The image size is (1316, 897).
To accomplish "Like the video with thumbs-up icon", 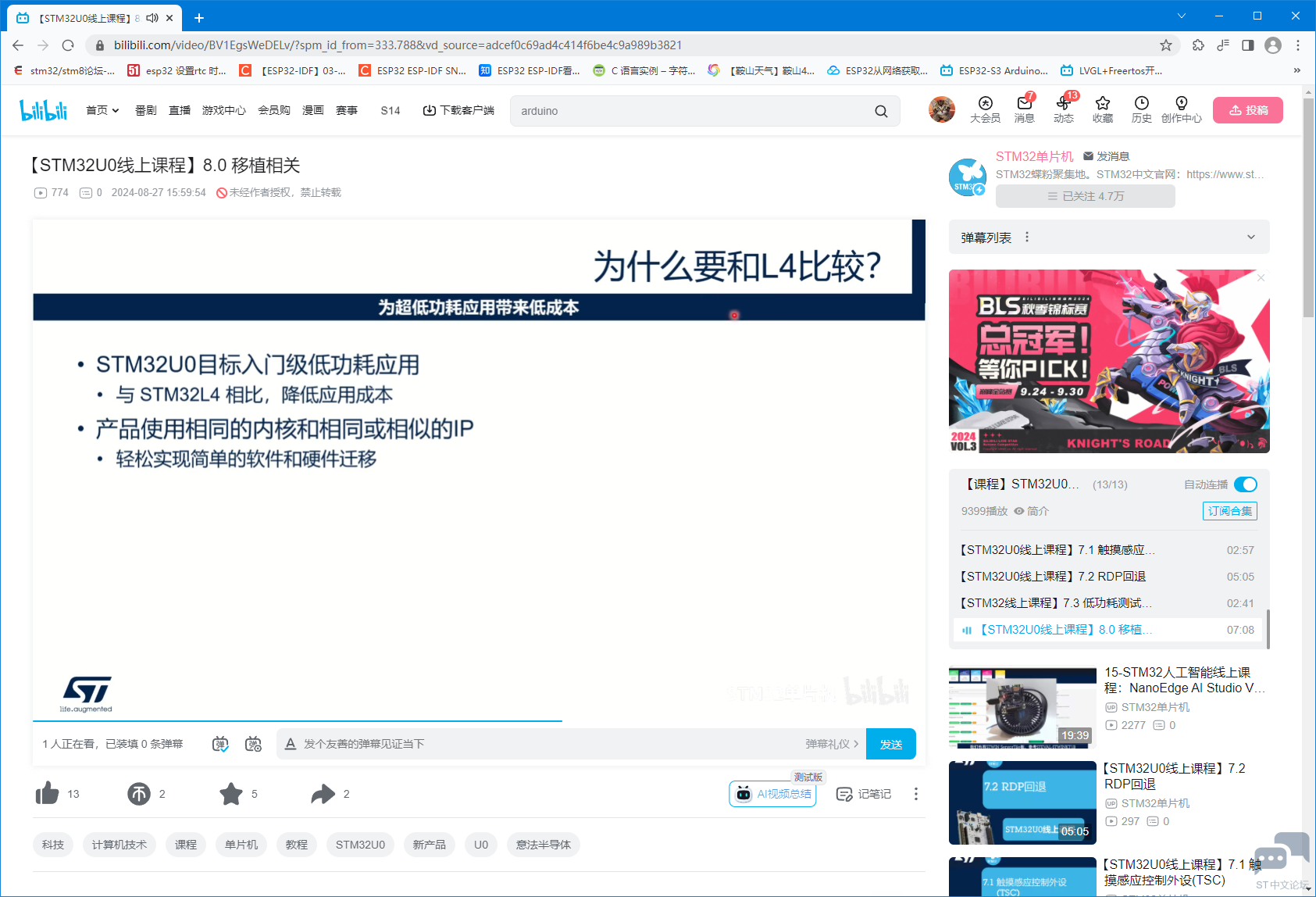I will tap(48, 794).
